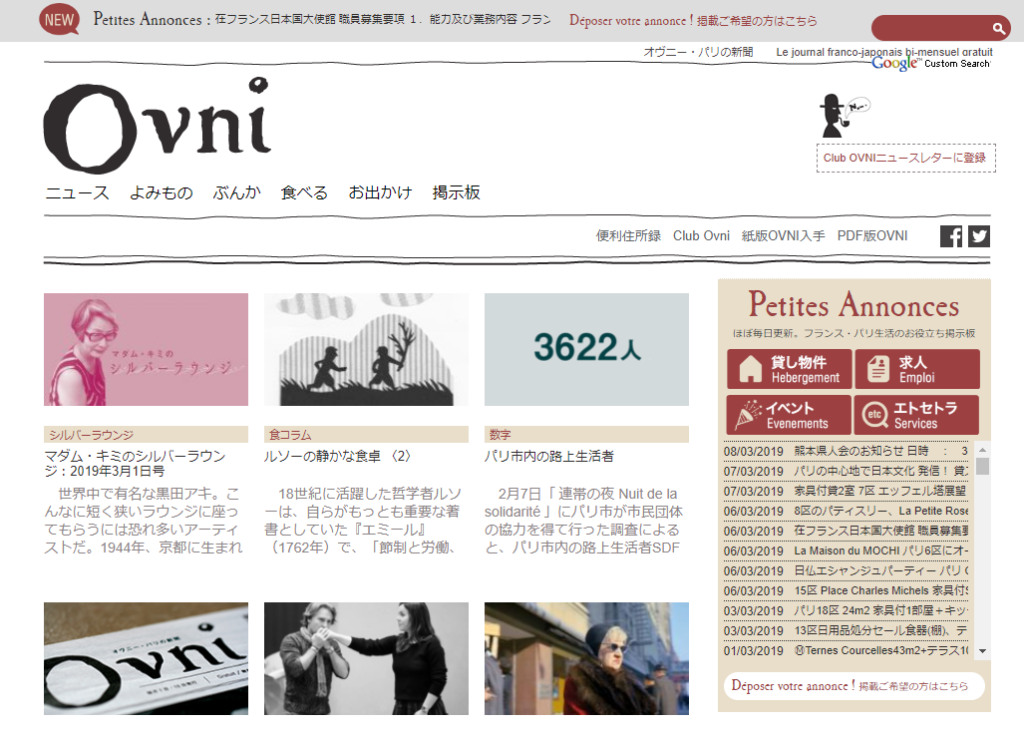Screen dimensions: 1024x732
Task: Open the Facebook page icon
Action: [x=951, y=236]
